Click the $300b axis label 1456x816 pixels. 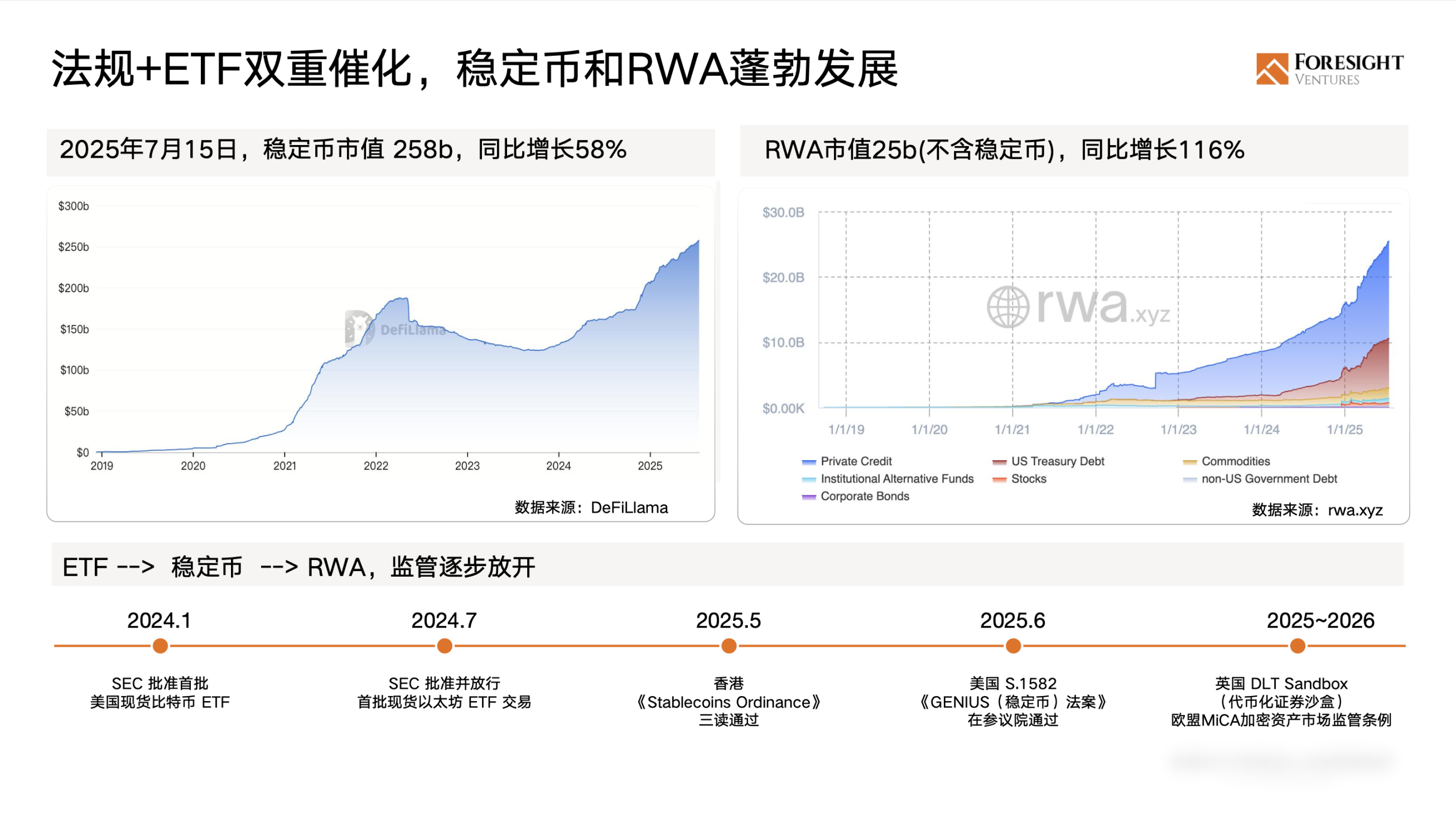coord(74,206)
